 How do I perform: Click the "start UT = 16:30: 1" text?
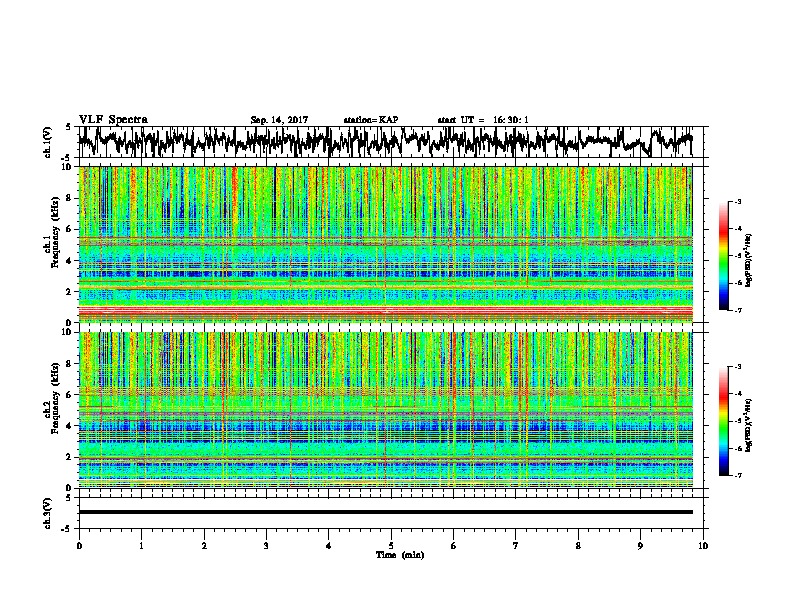click(x=483, y=120)
